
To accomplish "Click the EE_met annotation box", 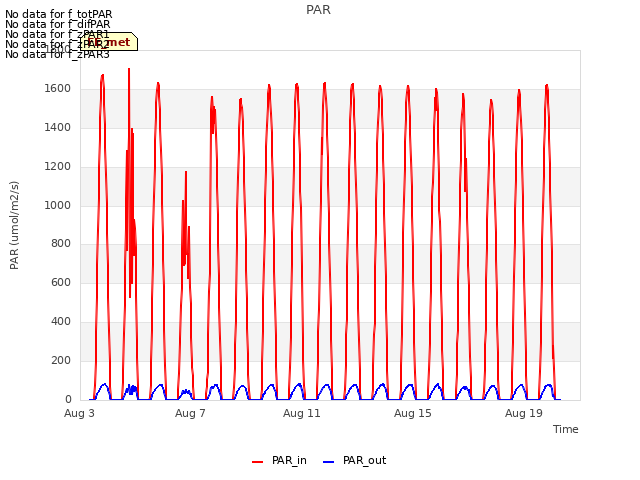I will [109, 42].
